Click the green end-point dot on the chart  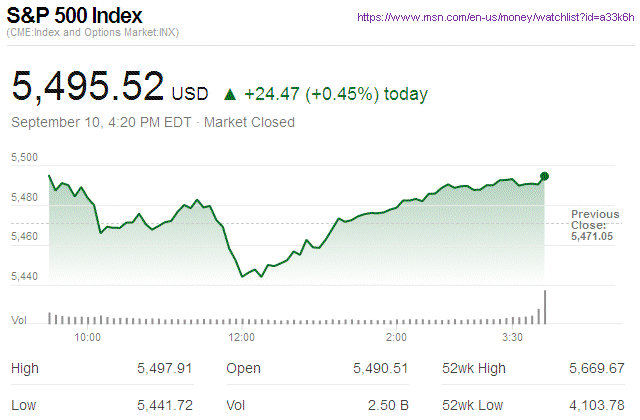[545, 176]
